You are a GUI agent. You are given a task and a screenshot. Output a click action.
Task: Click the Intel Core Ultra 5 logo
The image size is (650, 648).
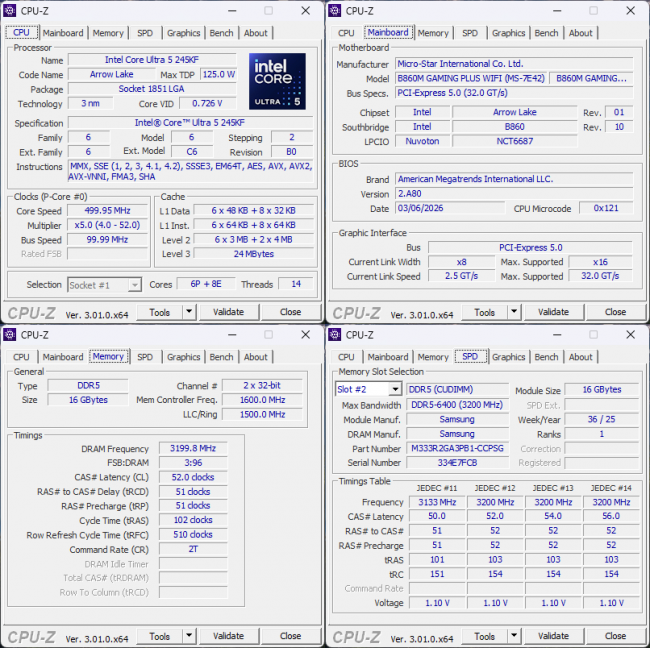277,81
